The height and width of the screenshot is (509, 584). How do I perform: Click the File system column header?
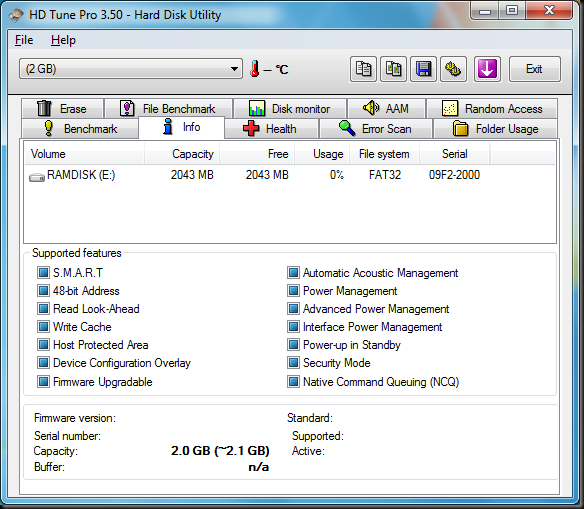pos(384,154)
